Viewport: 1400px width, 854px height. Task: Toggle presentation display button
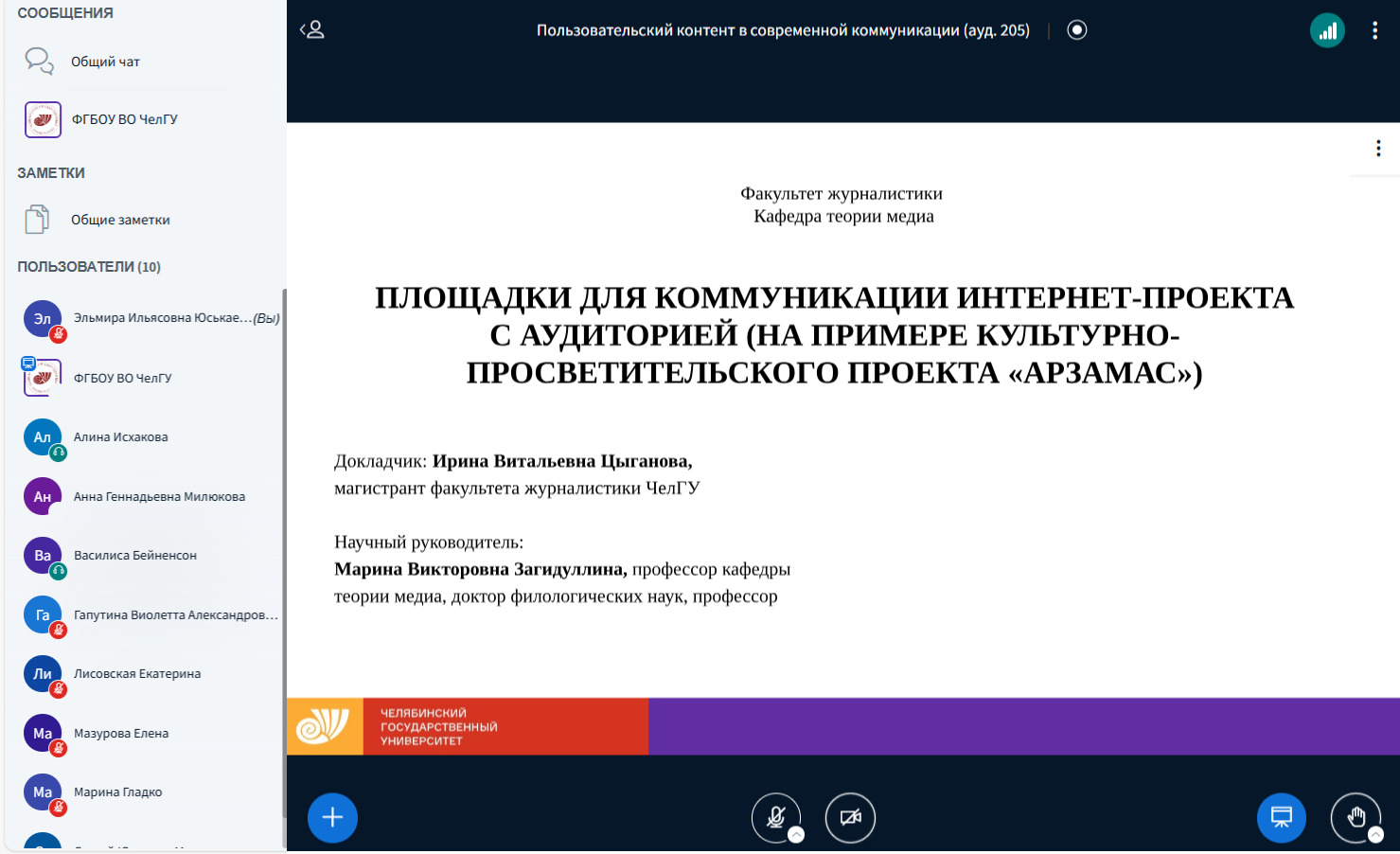[x=1281, y=817]
